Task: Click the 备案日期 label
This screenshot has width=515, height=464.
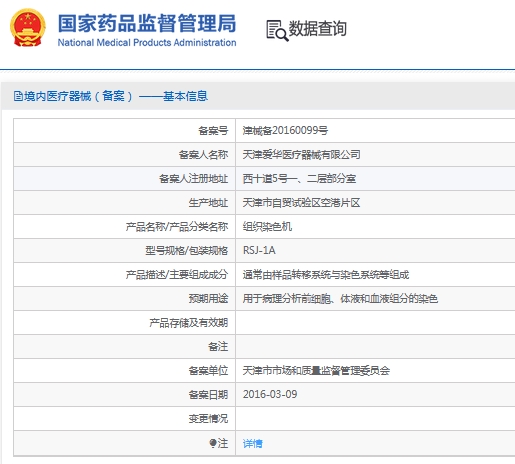Action: pyautogui.click(x=208, y=394)
